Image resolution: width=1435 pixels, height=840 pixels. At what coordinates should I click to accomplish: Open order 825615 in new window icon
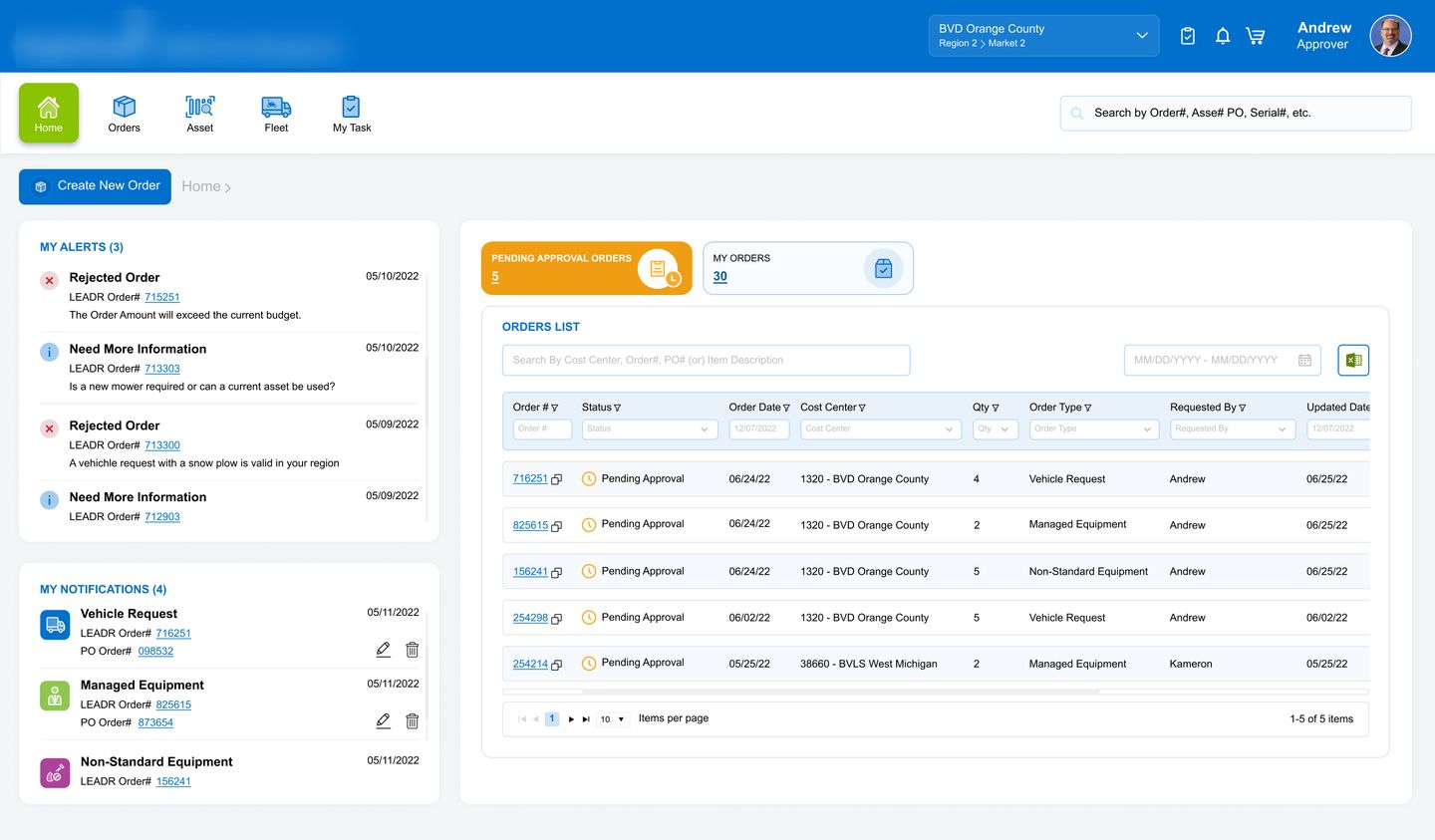click(x=557, y=526)
